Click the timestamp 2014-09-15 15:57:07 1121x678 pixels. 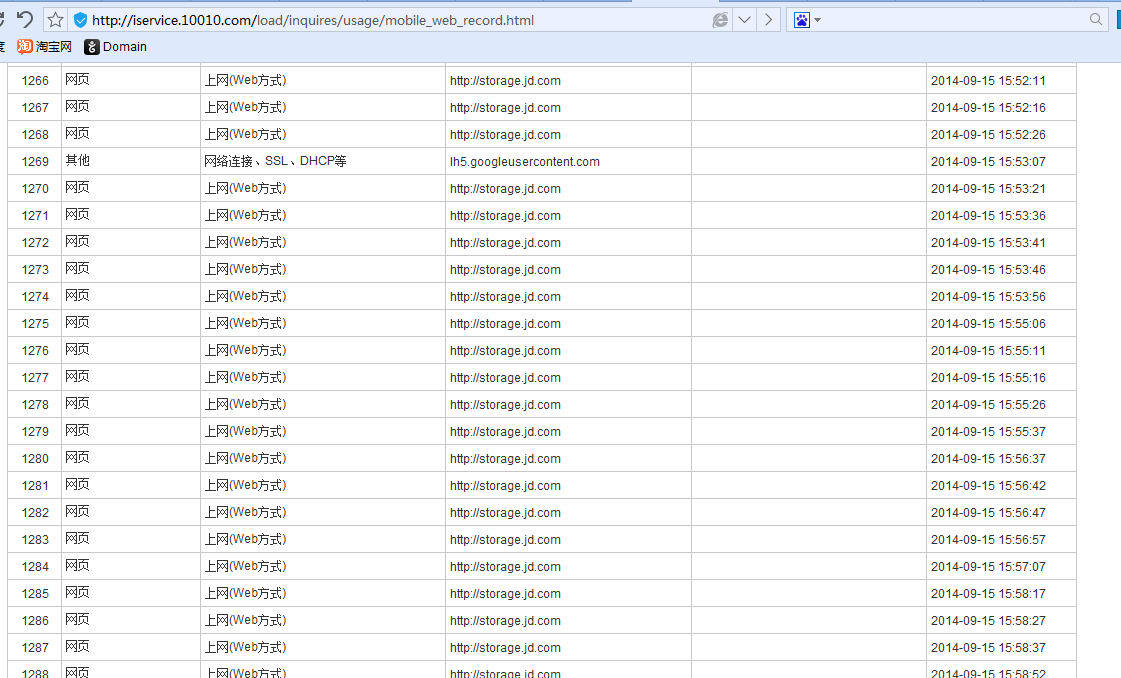(x=988, y=567)
